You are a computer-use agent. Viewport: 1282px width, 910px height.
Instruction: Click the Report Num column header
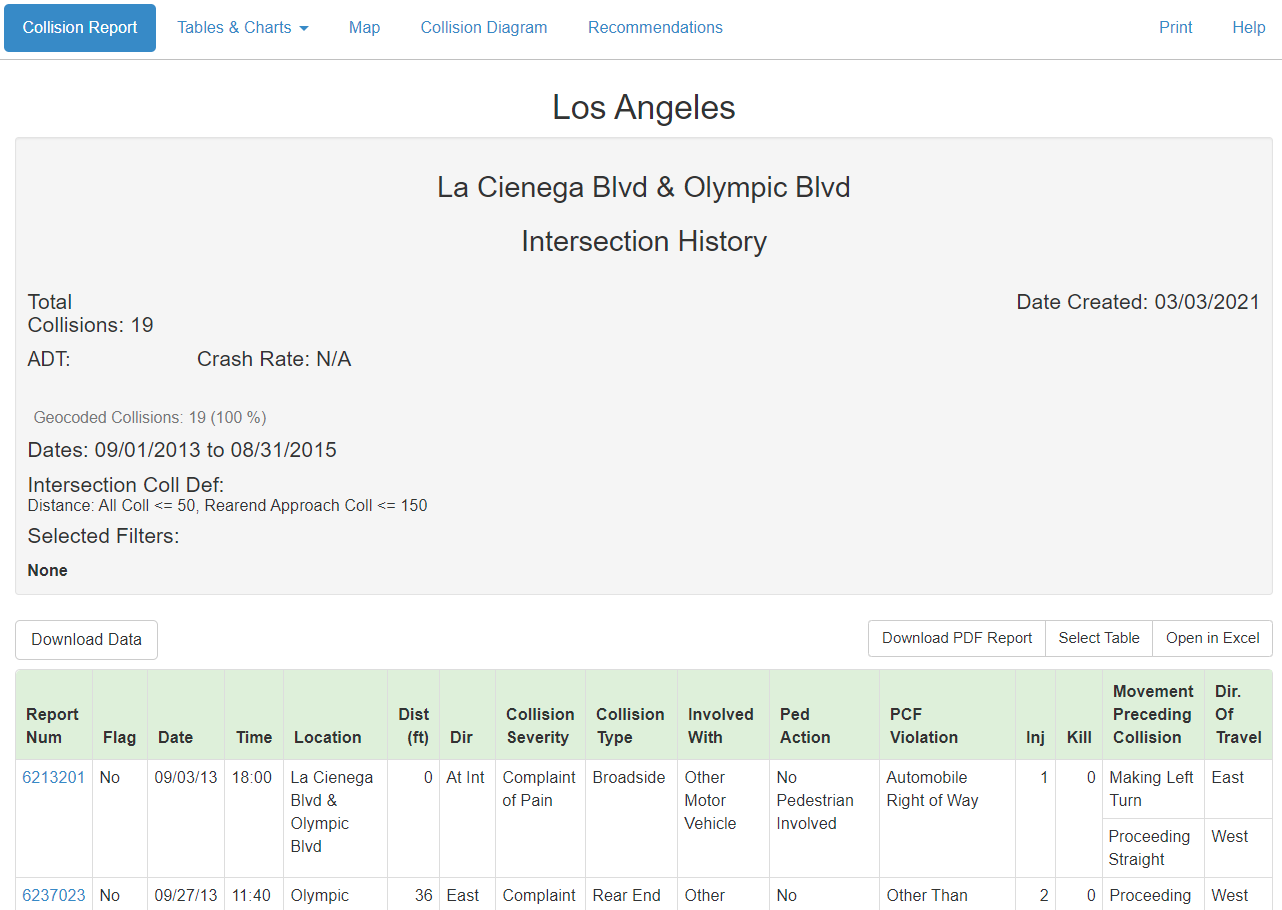[52, 726]
